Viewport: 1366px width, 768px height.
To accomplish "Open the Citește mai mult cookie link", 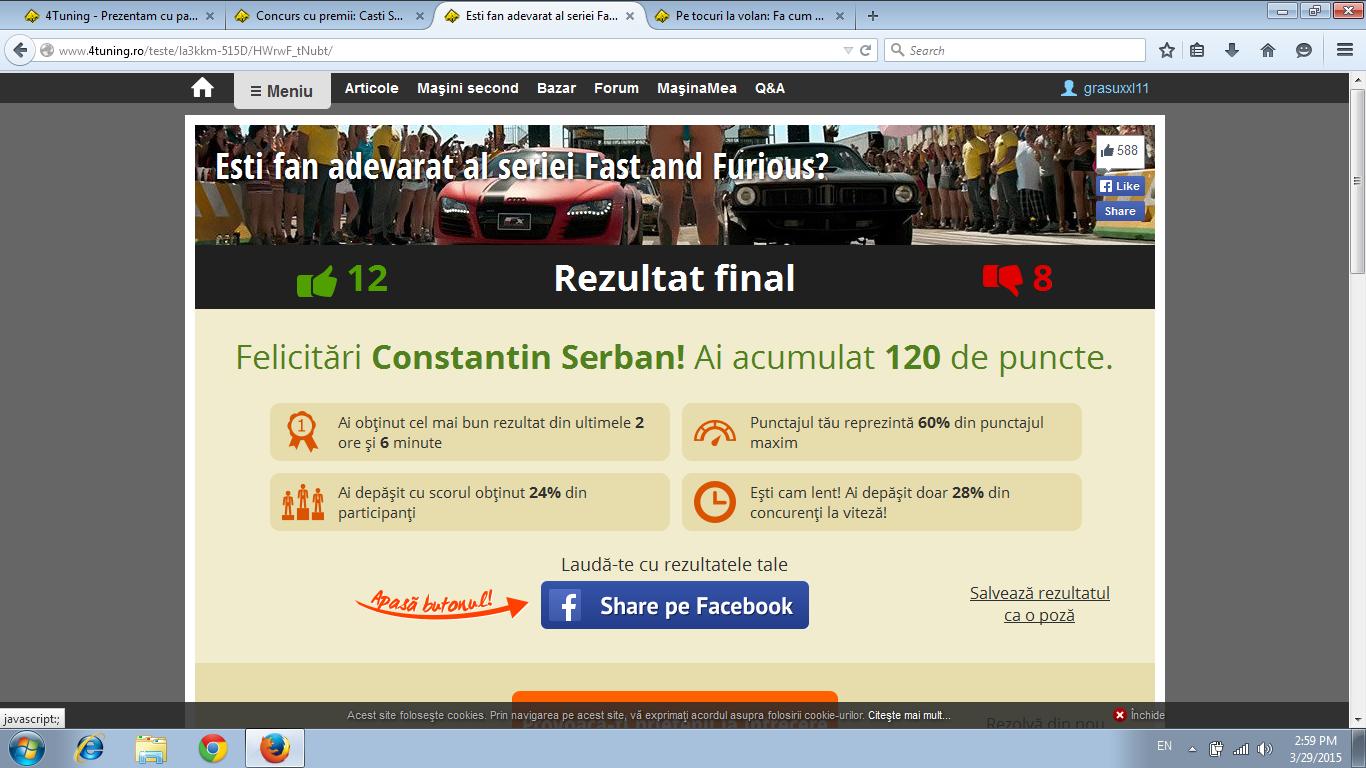I will tap(909, 715).
